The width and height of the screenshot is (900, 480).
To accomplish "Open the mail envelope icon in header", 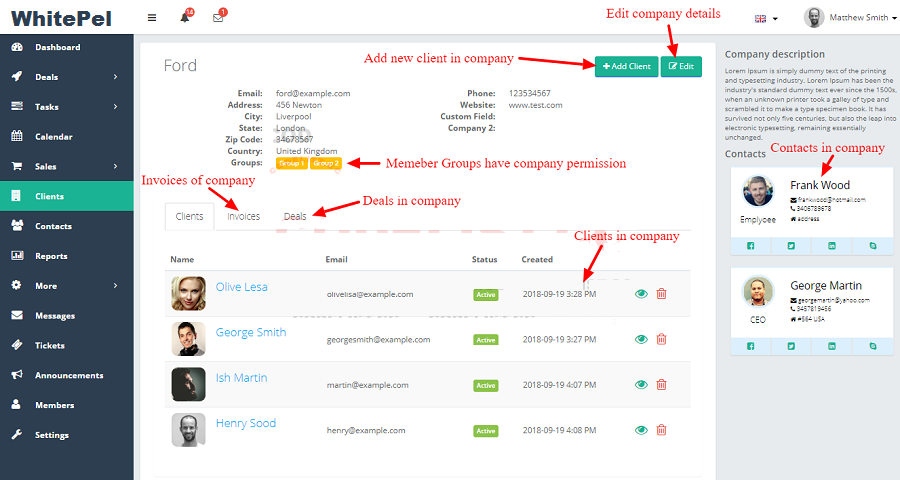I will [x=218, y=18].
